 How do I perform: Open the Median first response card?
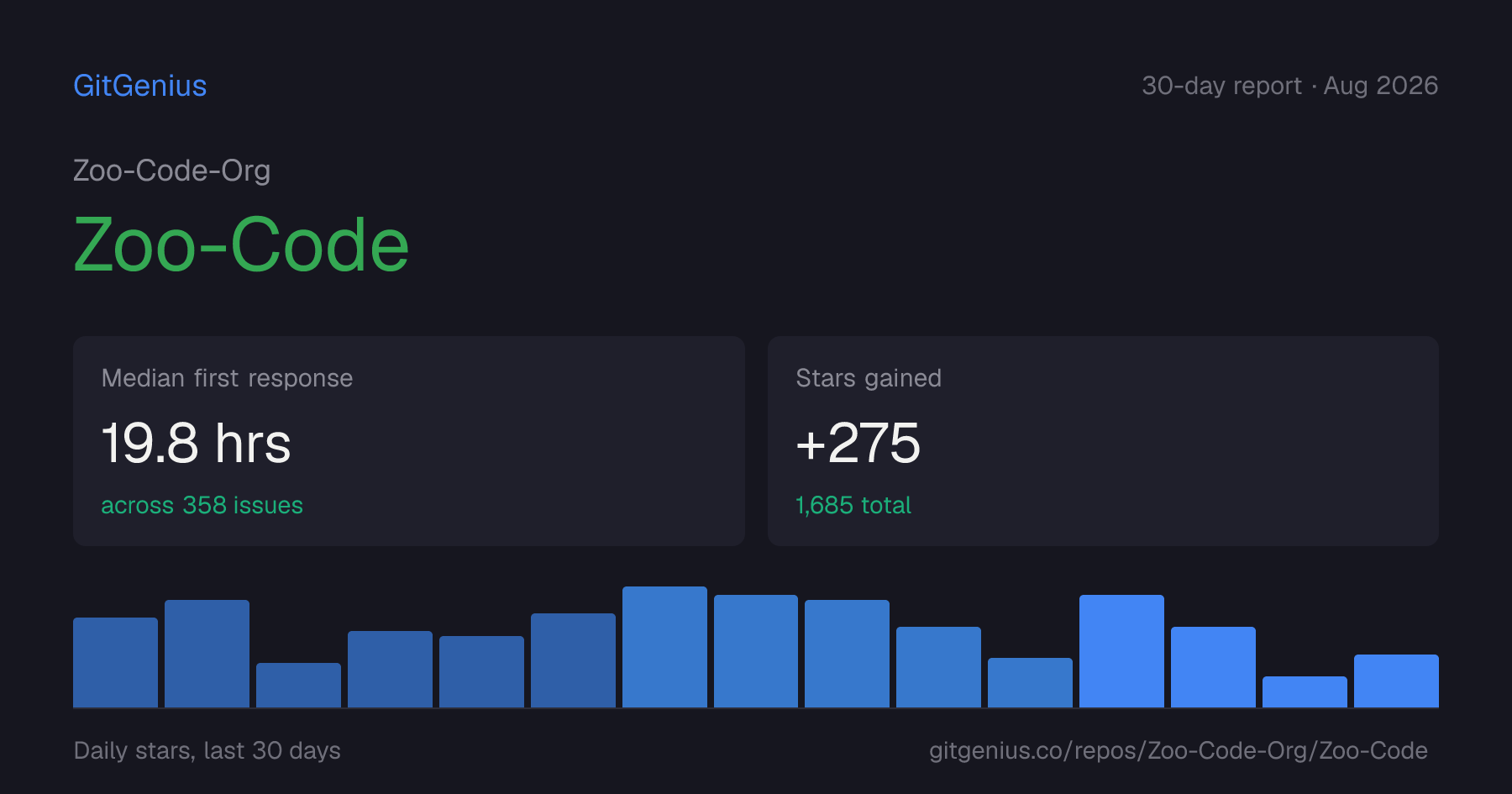pos(409,441)
